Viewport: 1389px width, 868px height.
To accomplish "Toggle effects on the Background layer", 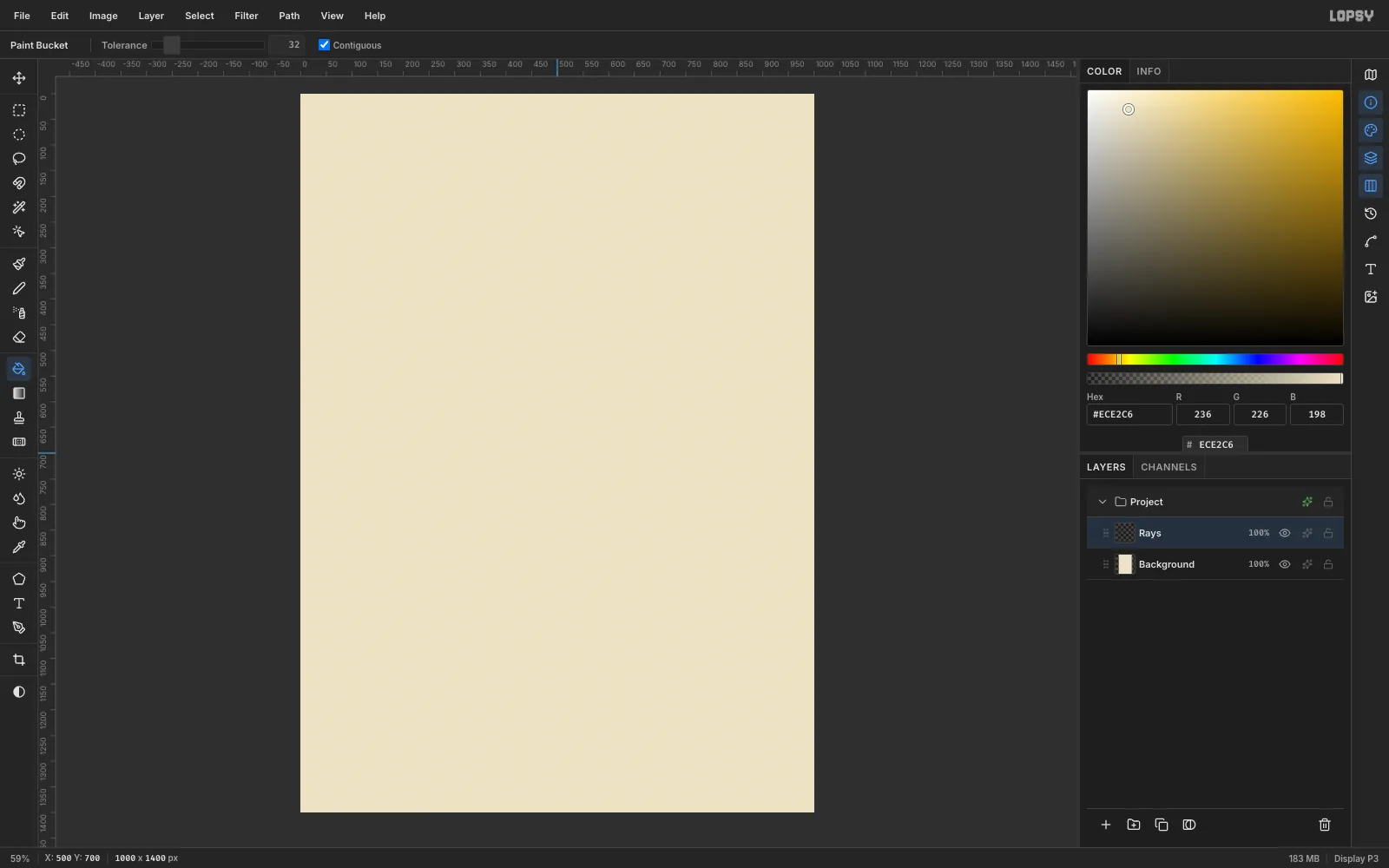I will pos(1307,564).
